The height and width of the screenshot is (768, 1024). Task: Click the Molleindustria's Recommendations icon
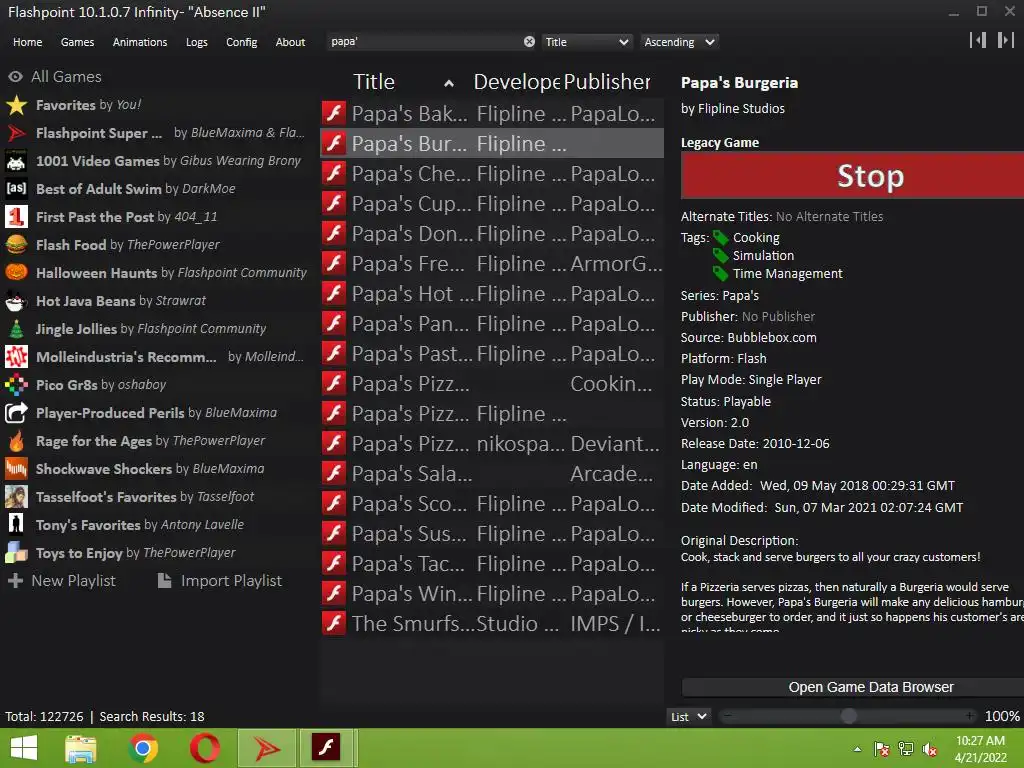[x=16, y=357]
